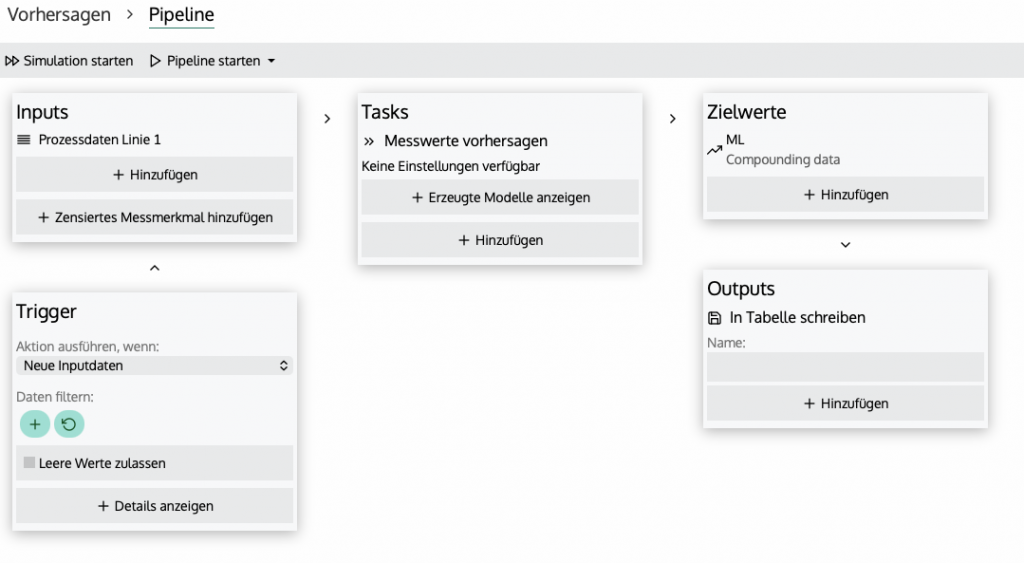The image size is (1024, 563).
Task: Click Zensiertes Messmerkmal hinzufügen button
Action: point(154,217)
